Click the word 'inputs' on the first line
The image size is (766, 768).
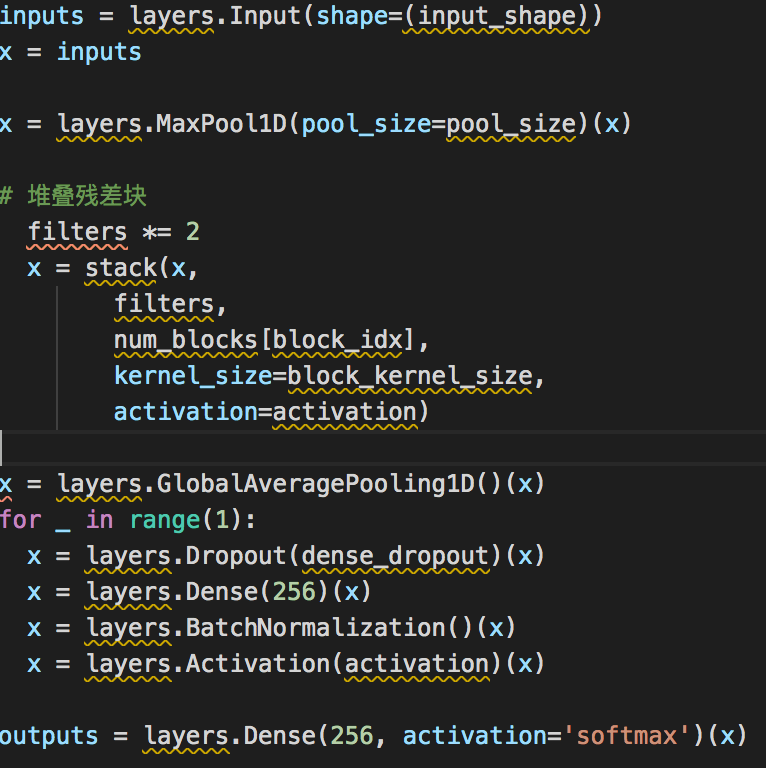pos(41,17)
